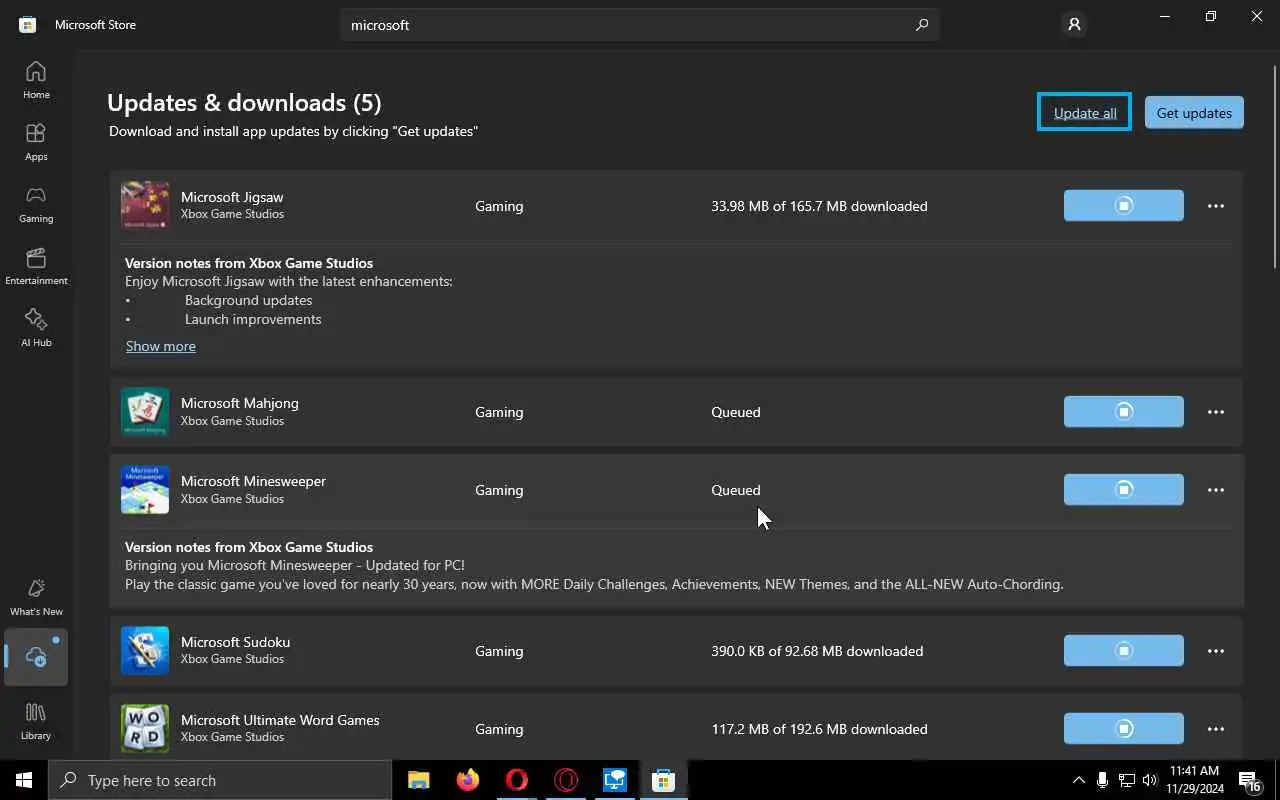The width and height of the screenshot is (1280, 800).
Task: Click '33.98 MB of 165.7 MB downloaded' text
Action: coord(819,206)
